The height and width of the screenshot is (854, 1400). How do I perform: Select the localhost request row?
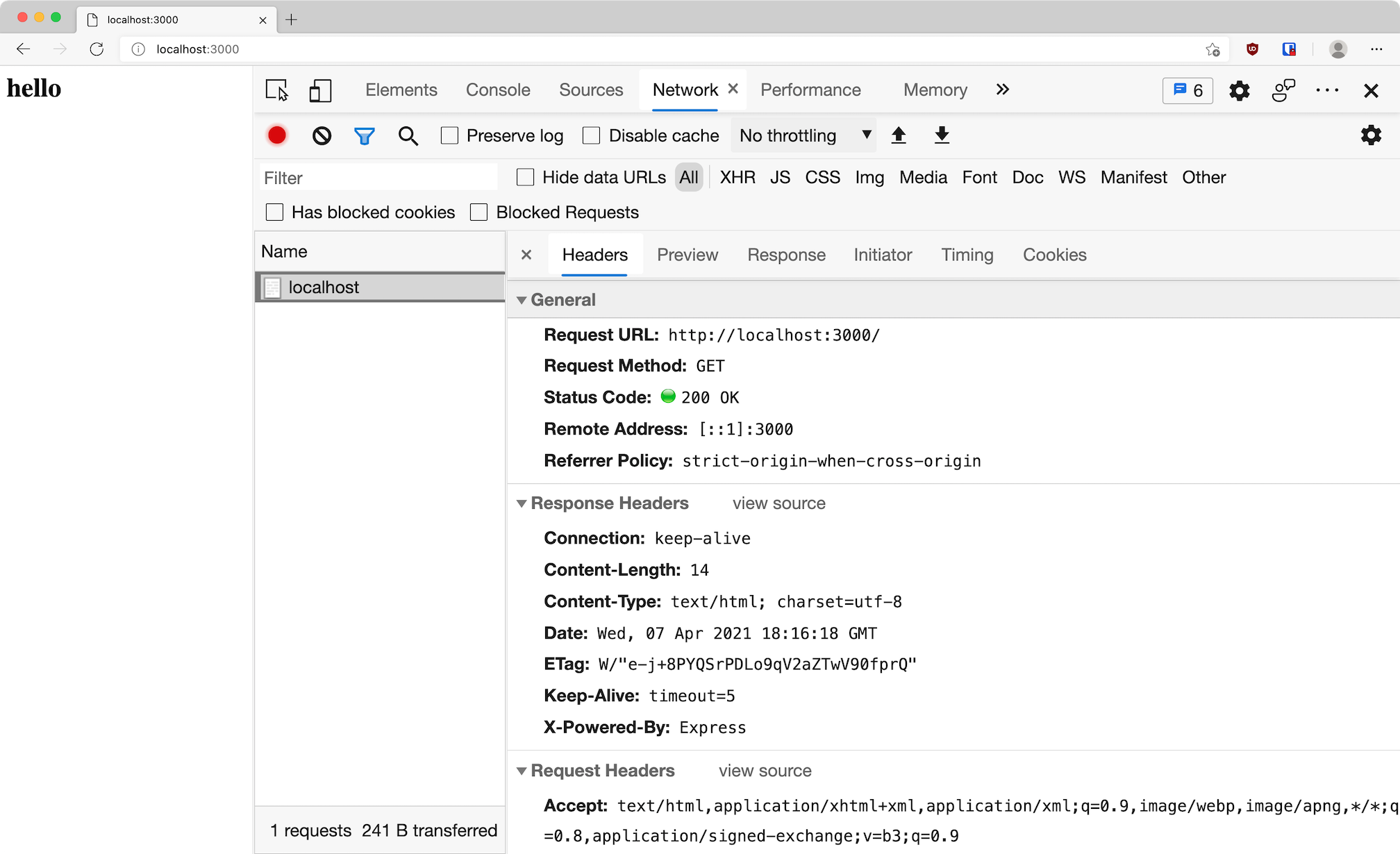pos(380,287)
